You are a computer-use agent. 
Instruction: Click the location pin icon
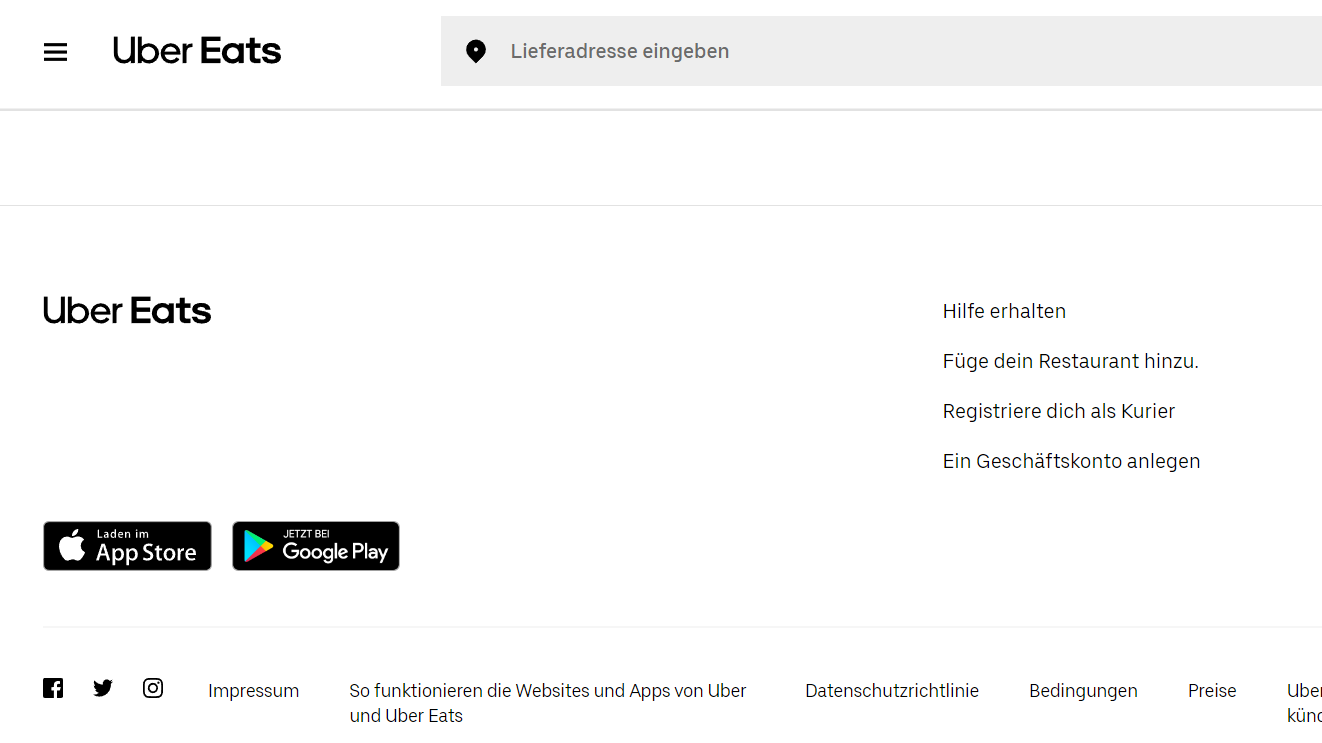[x=476, y=51]
